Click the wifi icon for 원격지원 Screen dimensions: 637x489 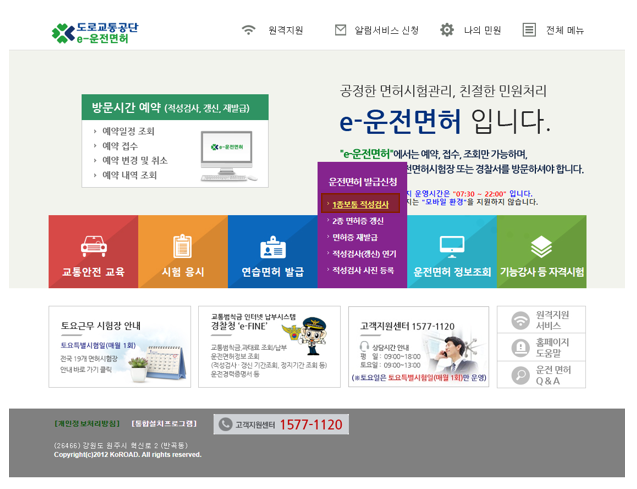tap(248, 30)
